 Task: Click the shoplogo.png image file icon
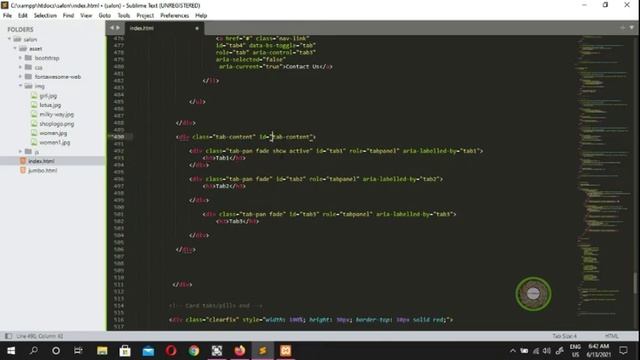34,124
